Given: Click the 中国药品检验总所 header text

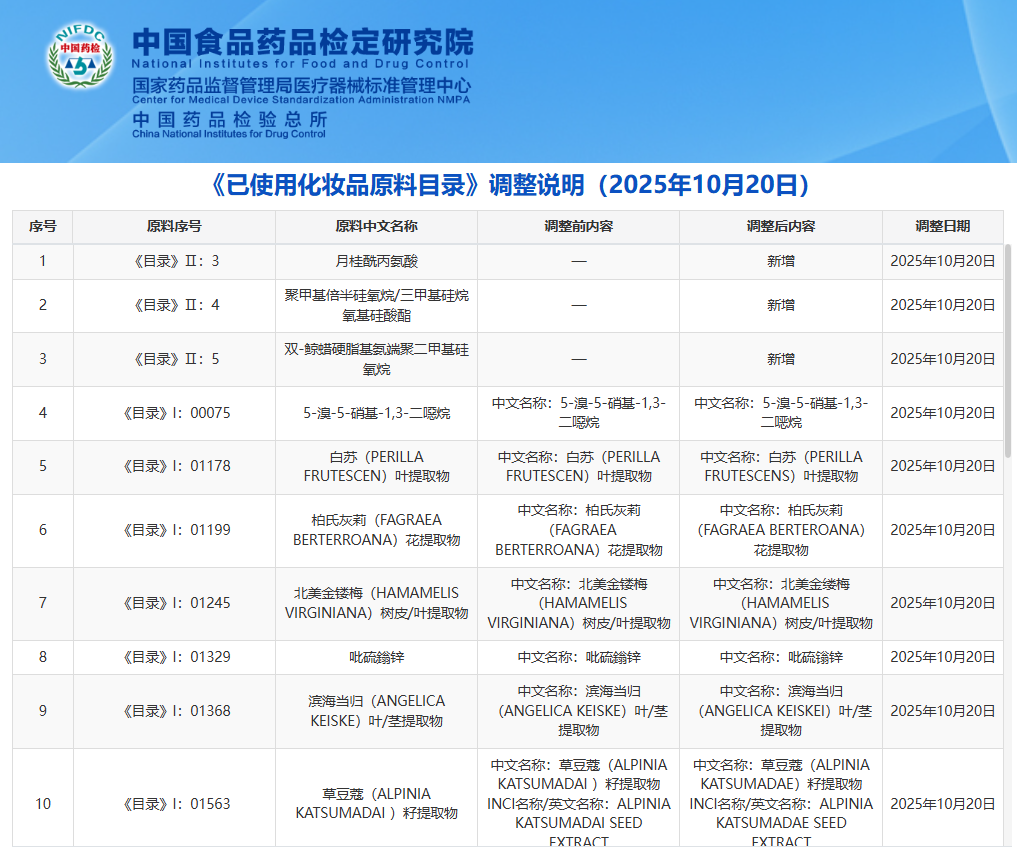Looking at the screenshot, I should click(x=229, y=118).
